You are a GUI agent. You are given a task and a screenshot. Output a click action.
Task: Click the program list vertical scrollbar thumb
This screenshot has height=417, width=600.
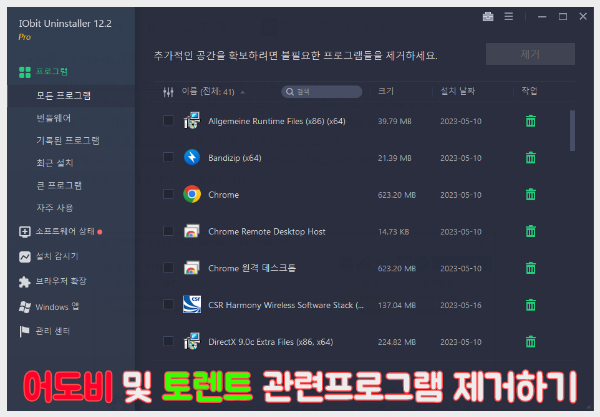point(572,130)
